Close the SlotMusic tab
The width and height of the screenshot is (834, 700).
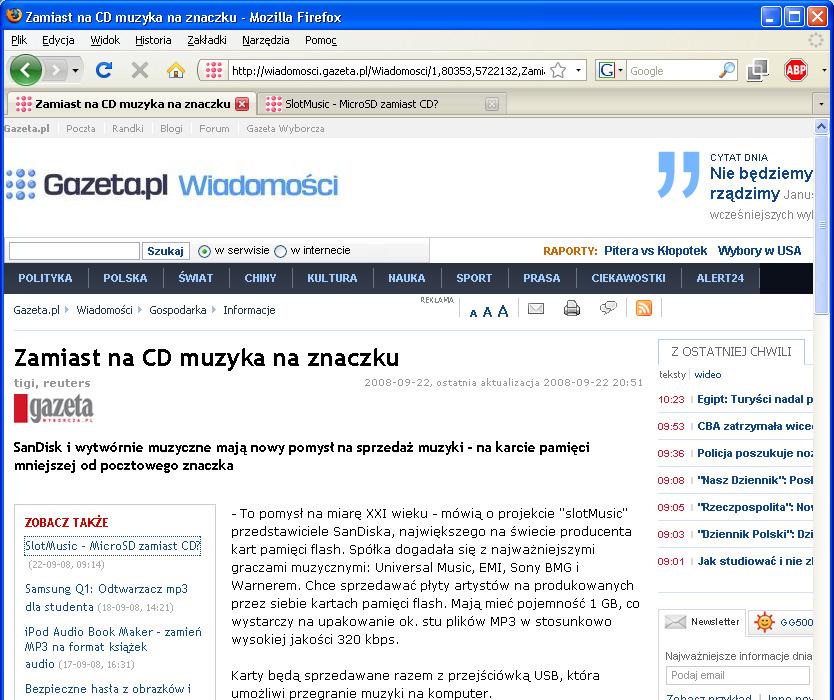pos(492,104)
